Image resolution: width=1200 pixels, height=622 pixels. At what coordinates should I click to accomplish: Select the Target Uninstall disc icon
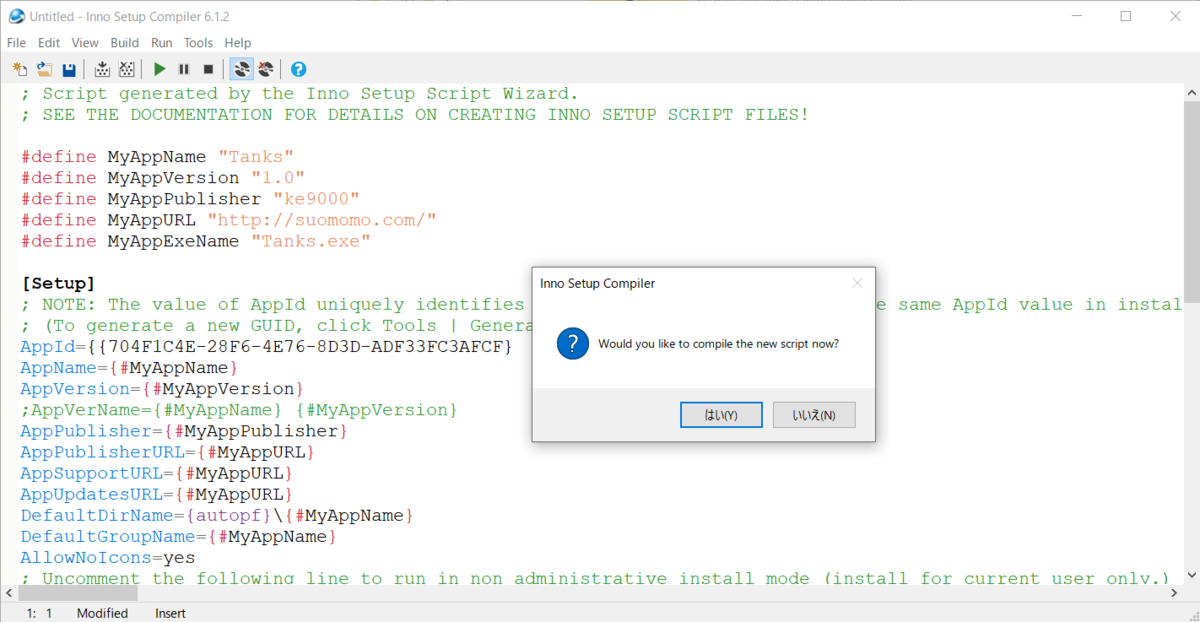click(x=266, y=69)
